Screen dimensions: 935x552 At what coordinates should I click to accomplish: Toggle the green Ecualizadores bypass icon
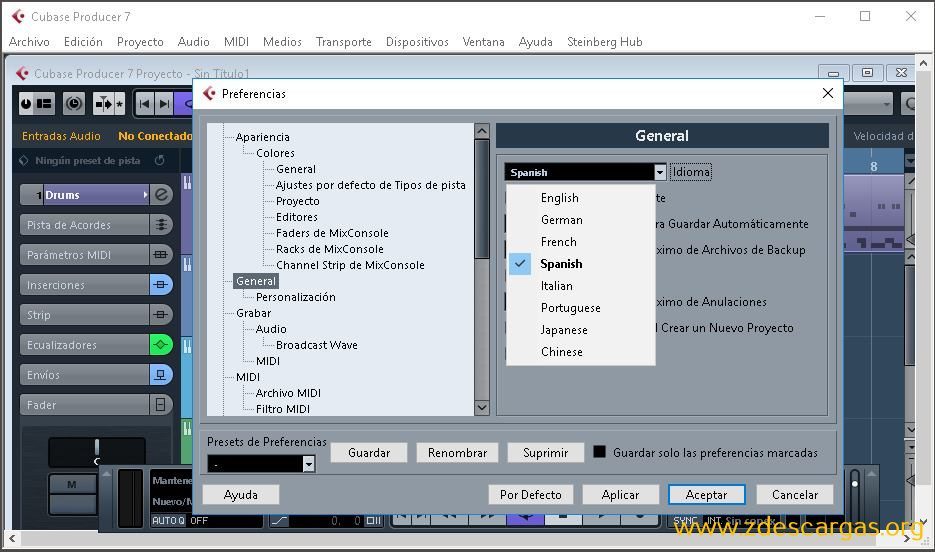pos(161,345)
